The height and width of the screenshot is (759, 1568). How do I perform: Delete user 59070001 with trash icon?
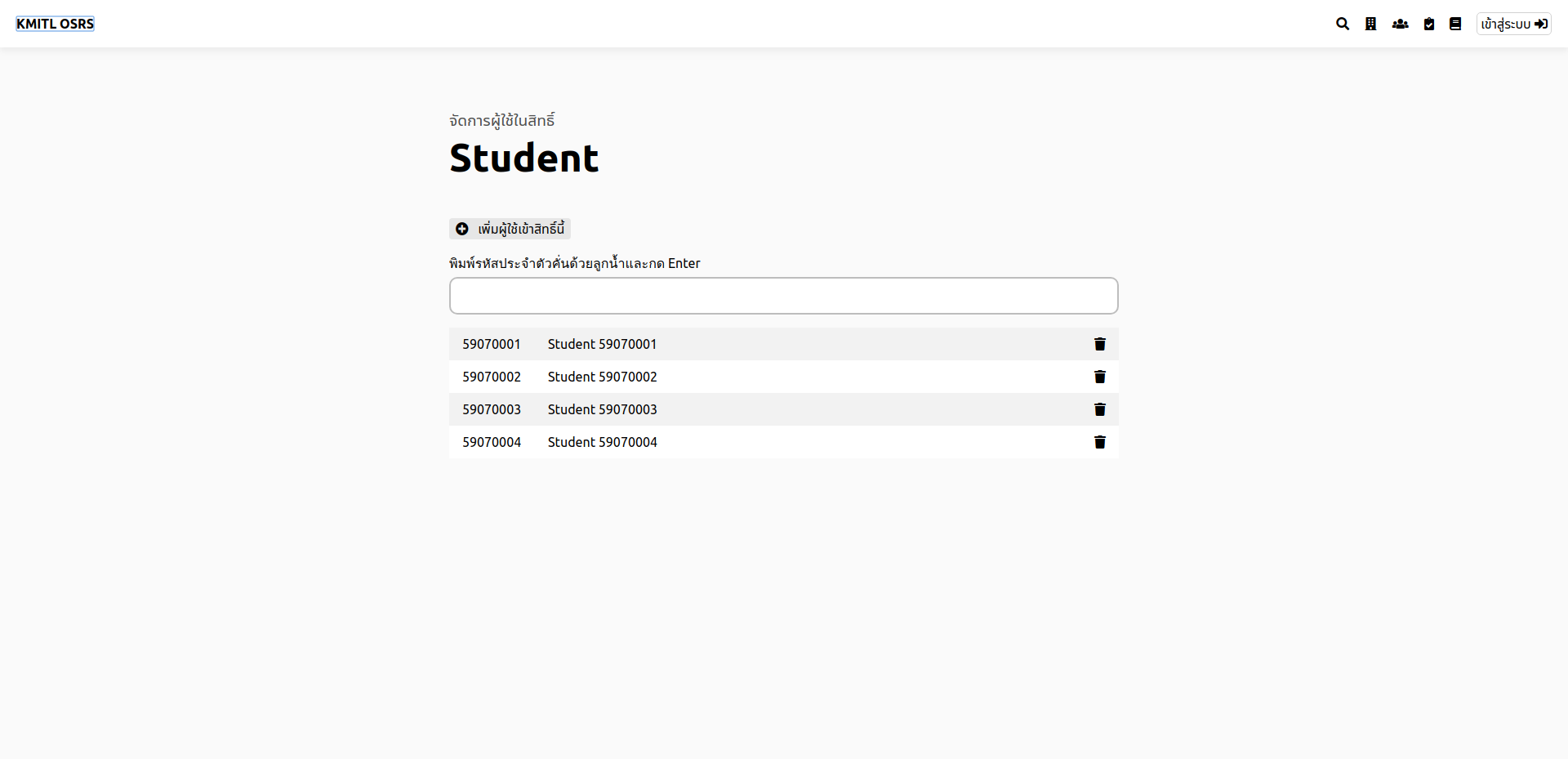(1100, 344)
